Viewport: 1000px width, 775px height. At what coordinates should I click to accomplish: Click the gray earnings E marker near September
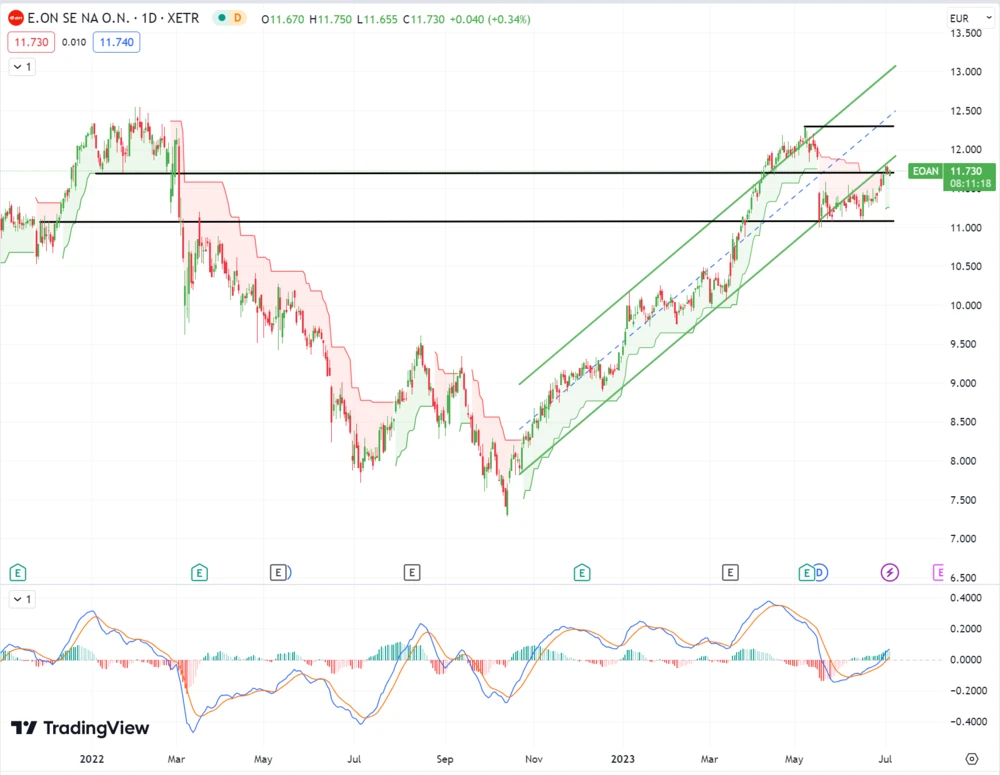[411, 572]
